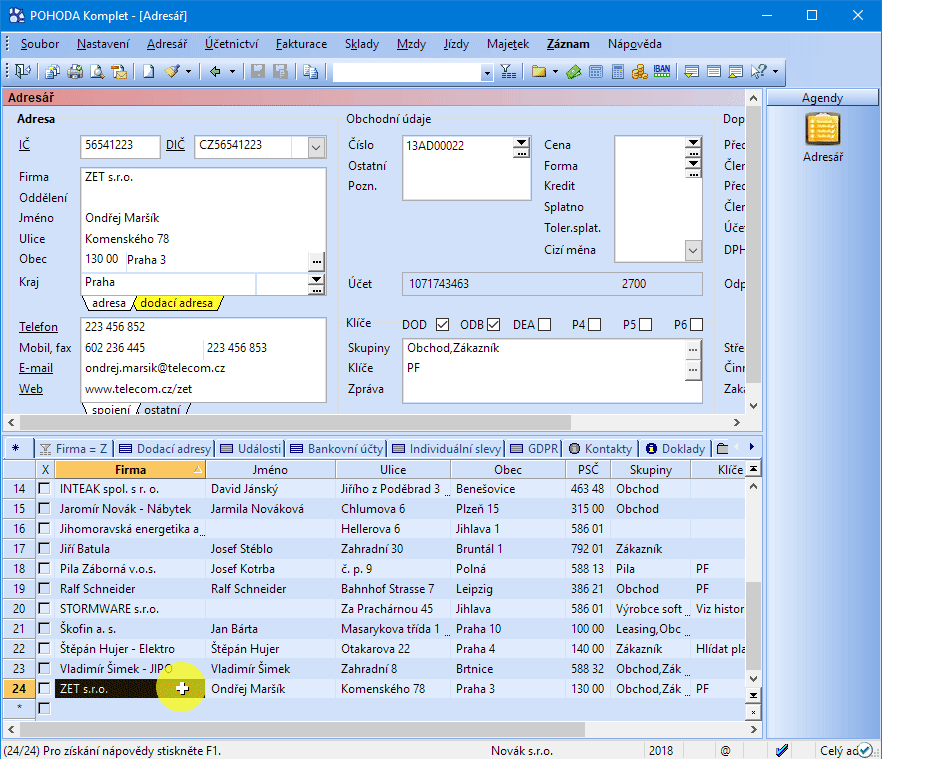Click into the IČ number input field
Screen dimensions: 950x759
click(x=120, y=145)
